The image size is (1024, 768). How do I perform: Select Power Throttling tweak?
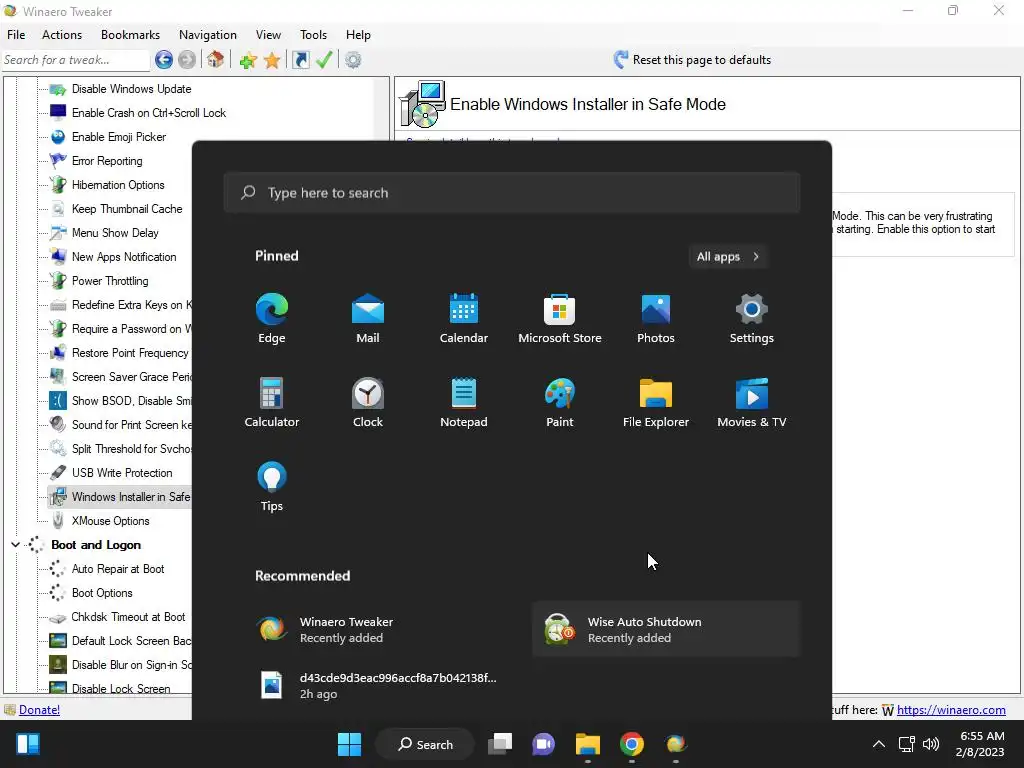tap(110, 281)
